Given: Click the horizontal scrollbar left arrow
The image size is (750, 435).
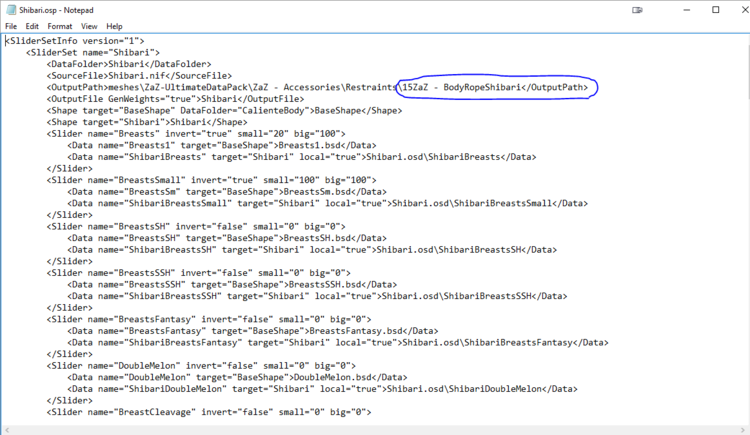Looking at the screenshot, I should click(7, 430).
